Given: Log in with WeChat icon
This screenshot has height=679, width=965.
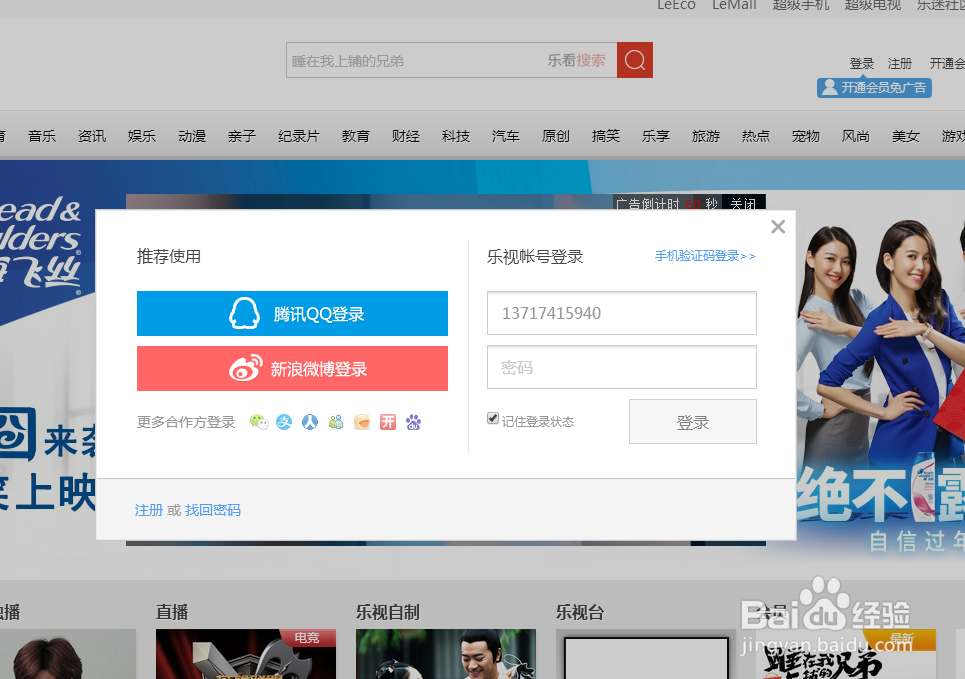Looking at the screenshot, I should pyautogui.click(x=259, y=422).
